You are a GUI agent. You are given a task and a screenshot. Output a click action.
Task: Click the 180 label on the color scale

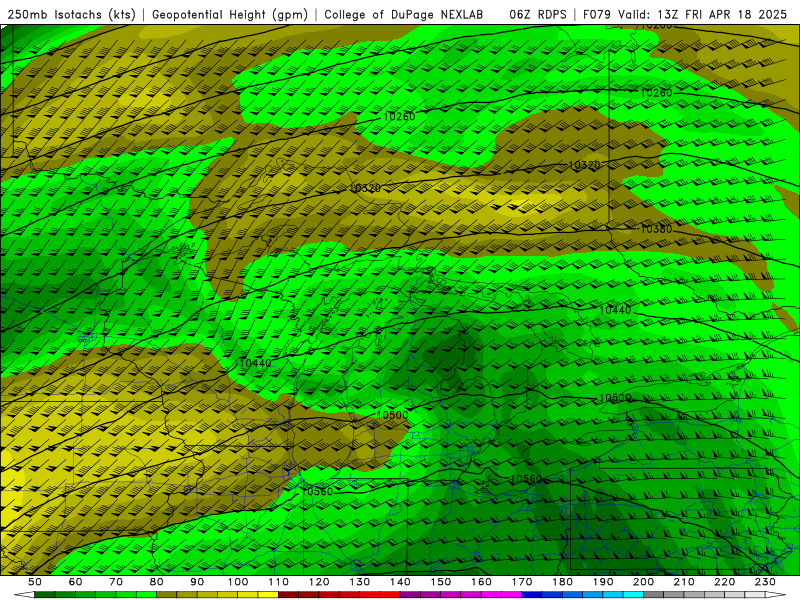[562, 582]
